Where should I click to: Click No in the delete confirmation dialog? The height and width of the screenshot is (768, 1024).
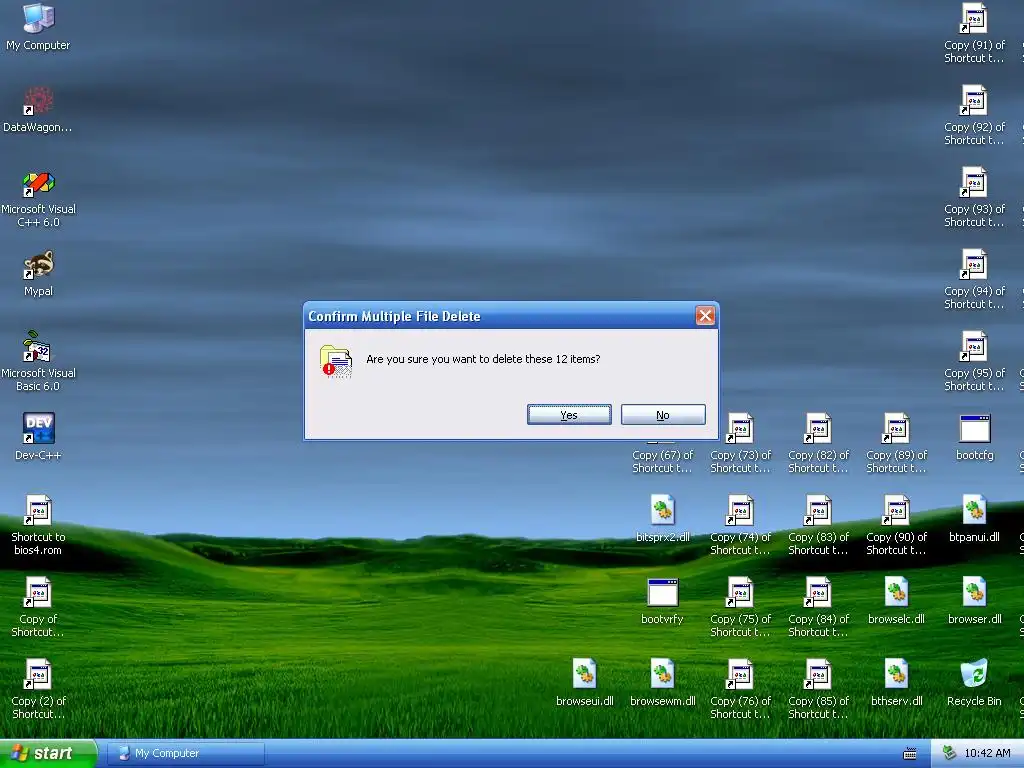coord(663,415)
